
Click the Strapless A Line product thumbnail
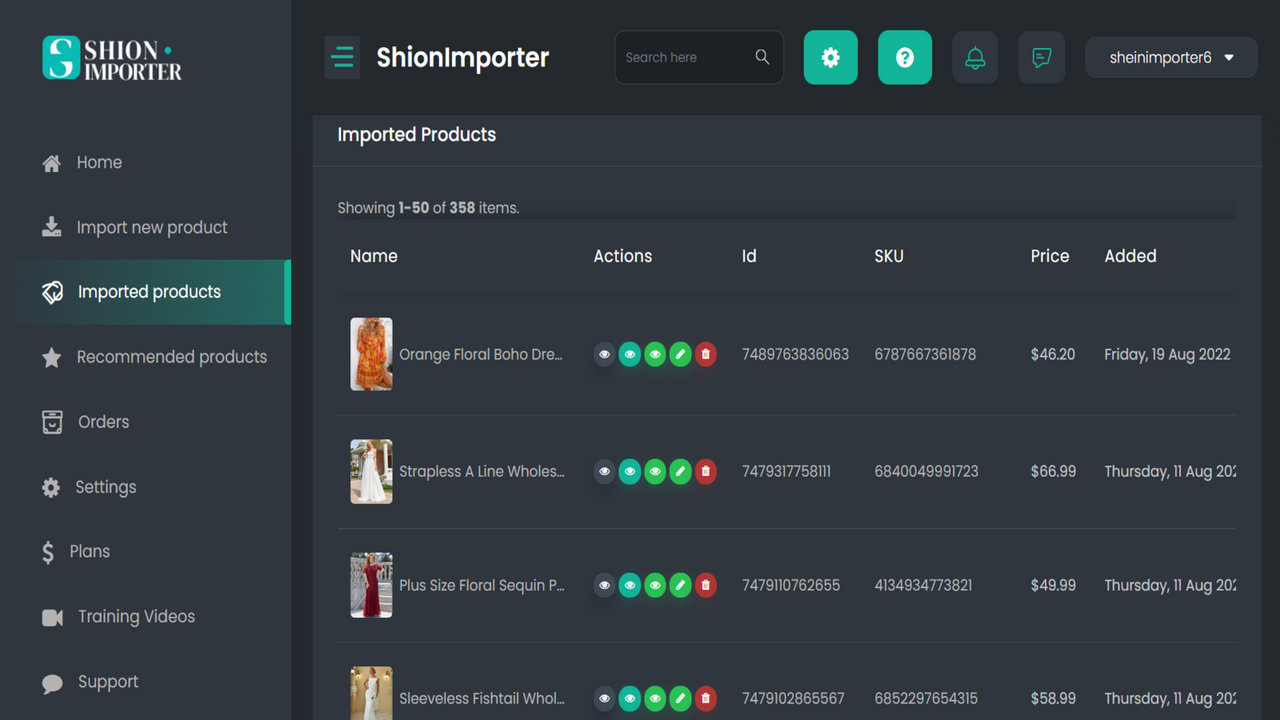pyautogui.click(x=371, y=471)
